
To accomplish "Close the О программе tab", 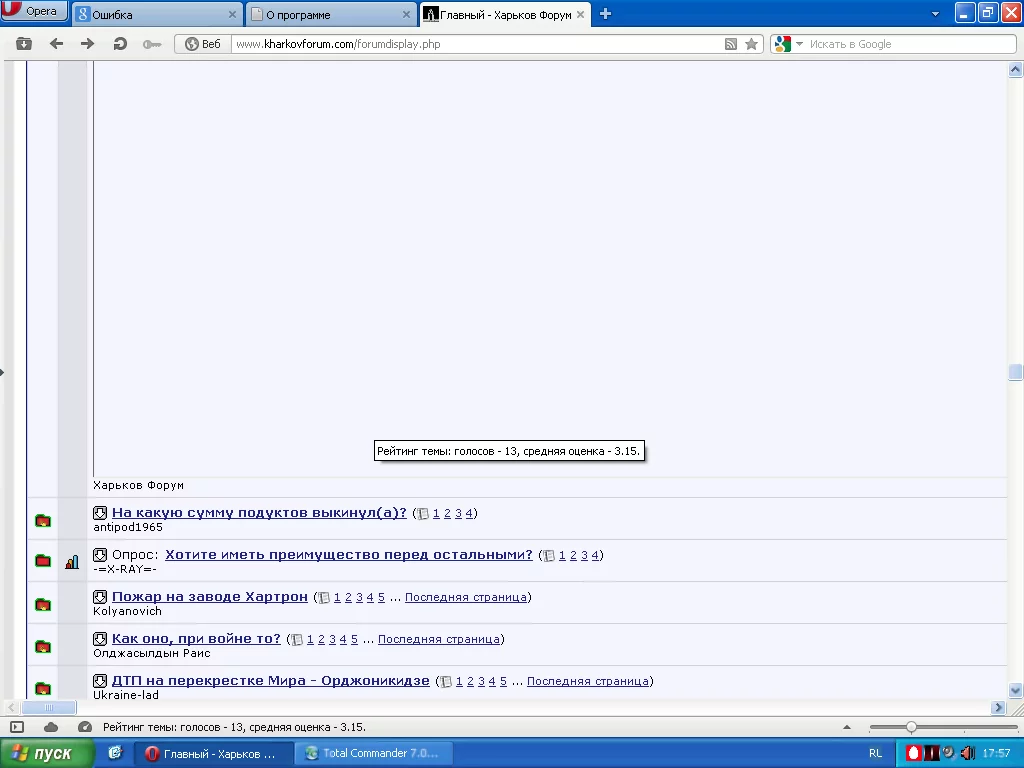I will [x=406, y=14].
